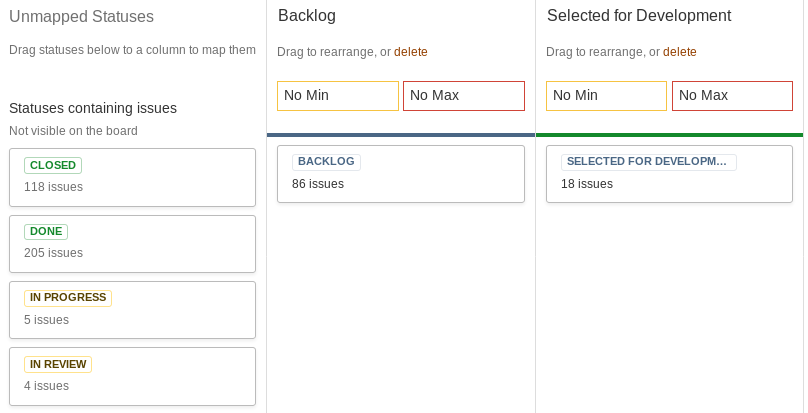Click the Selected for Development column title

pyautogui.click(x=639, y=15)
